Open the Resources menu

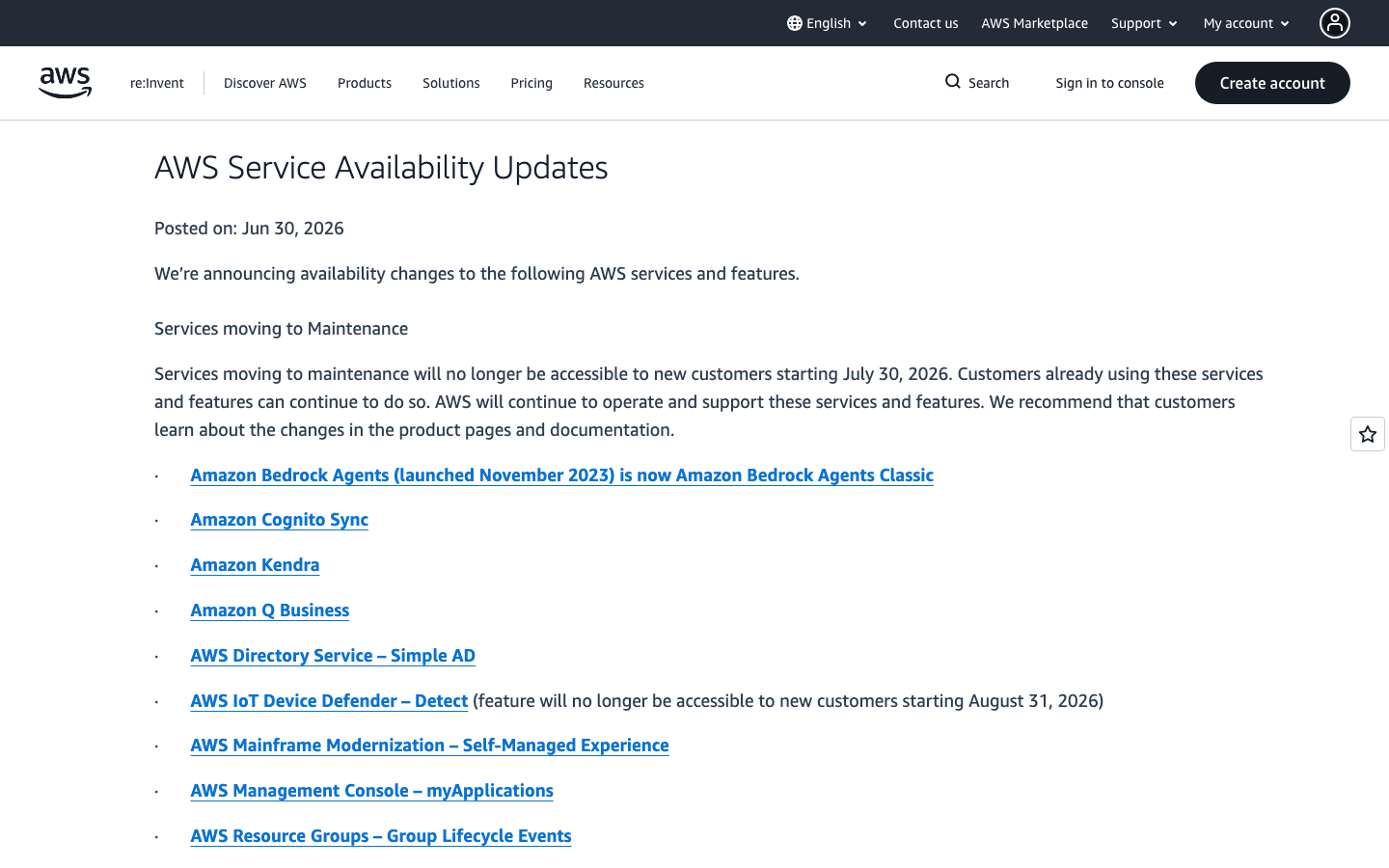[x=613, y=83]
